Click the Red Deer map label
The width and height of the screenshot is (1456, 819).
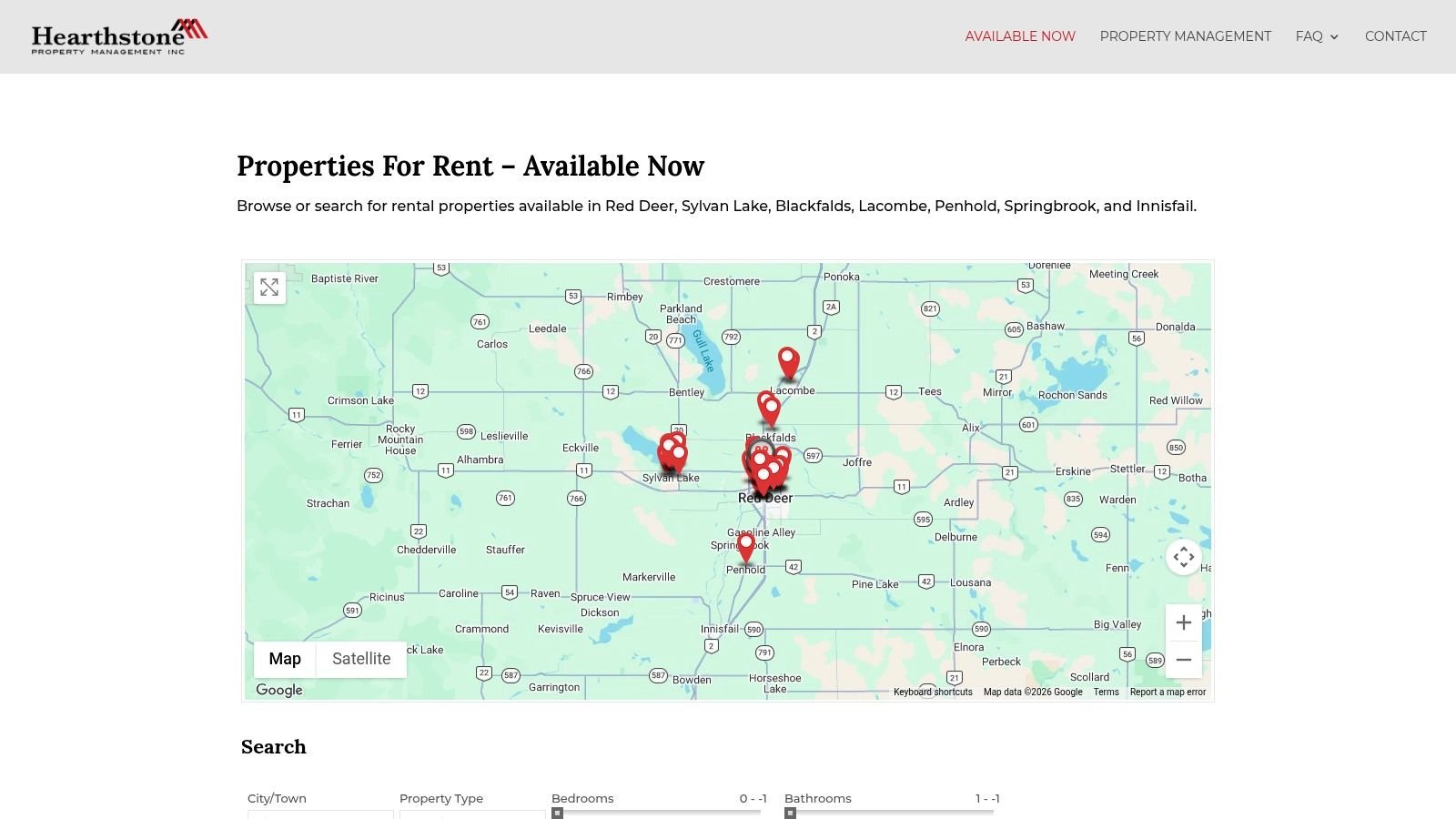coord(765,498)
